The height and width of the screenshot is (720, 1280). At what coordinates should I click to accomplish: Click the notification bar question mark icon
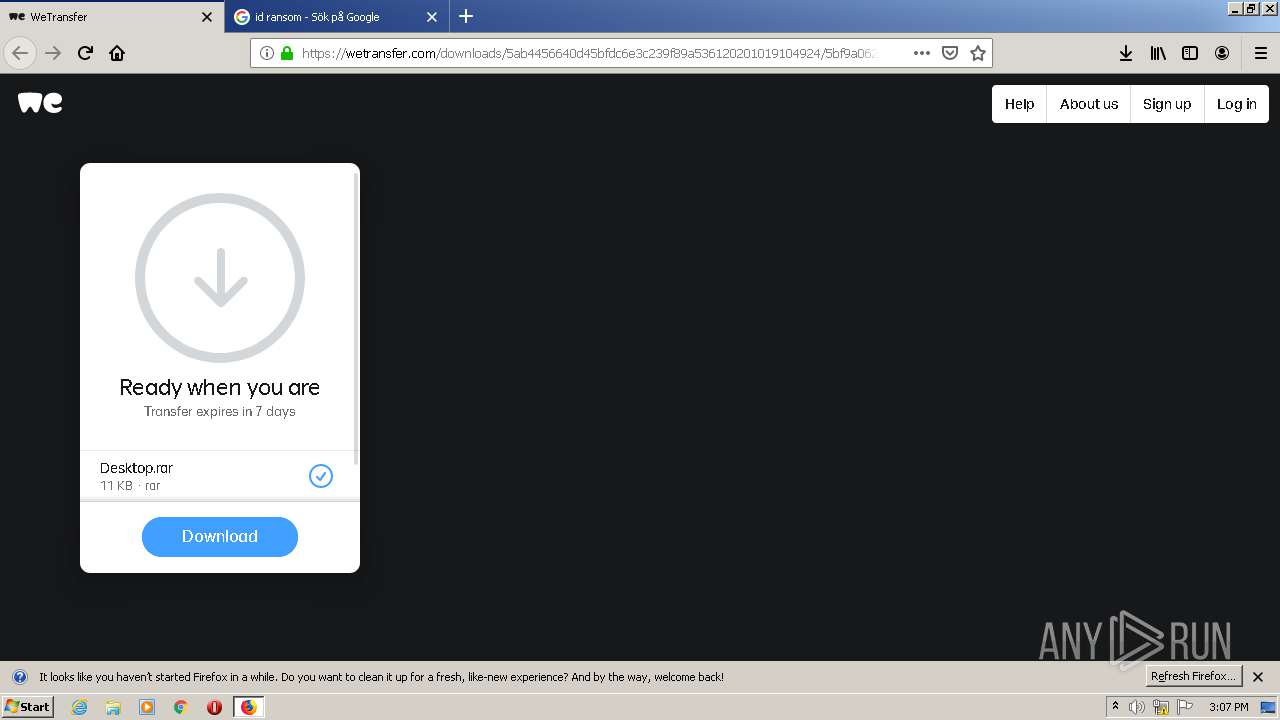(x=19, y=677)
